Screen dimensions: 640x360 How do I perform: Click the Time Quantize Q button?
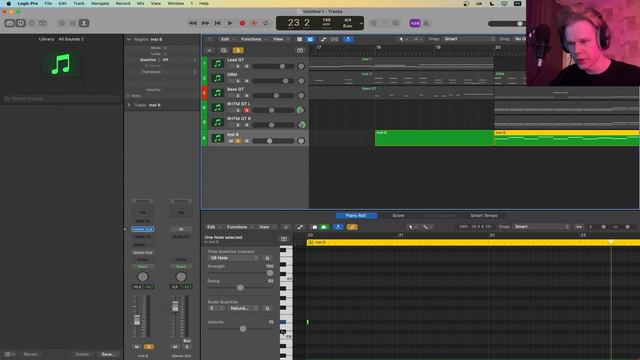pyautogui.click(x=267, y=258)
